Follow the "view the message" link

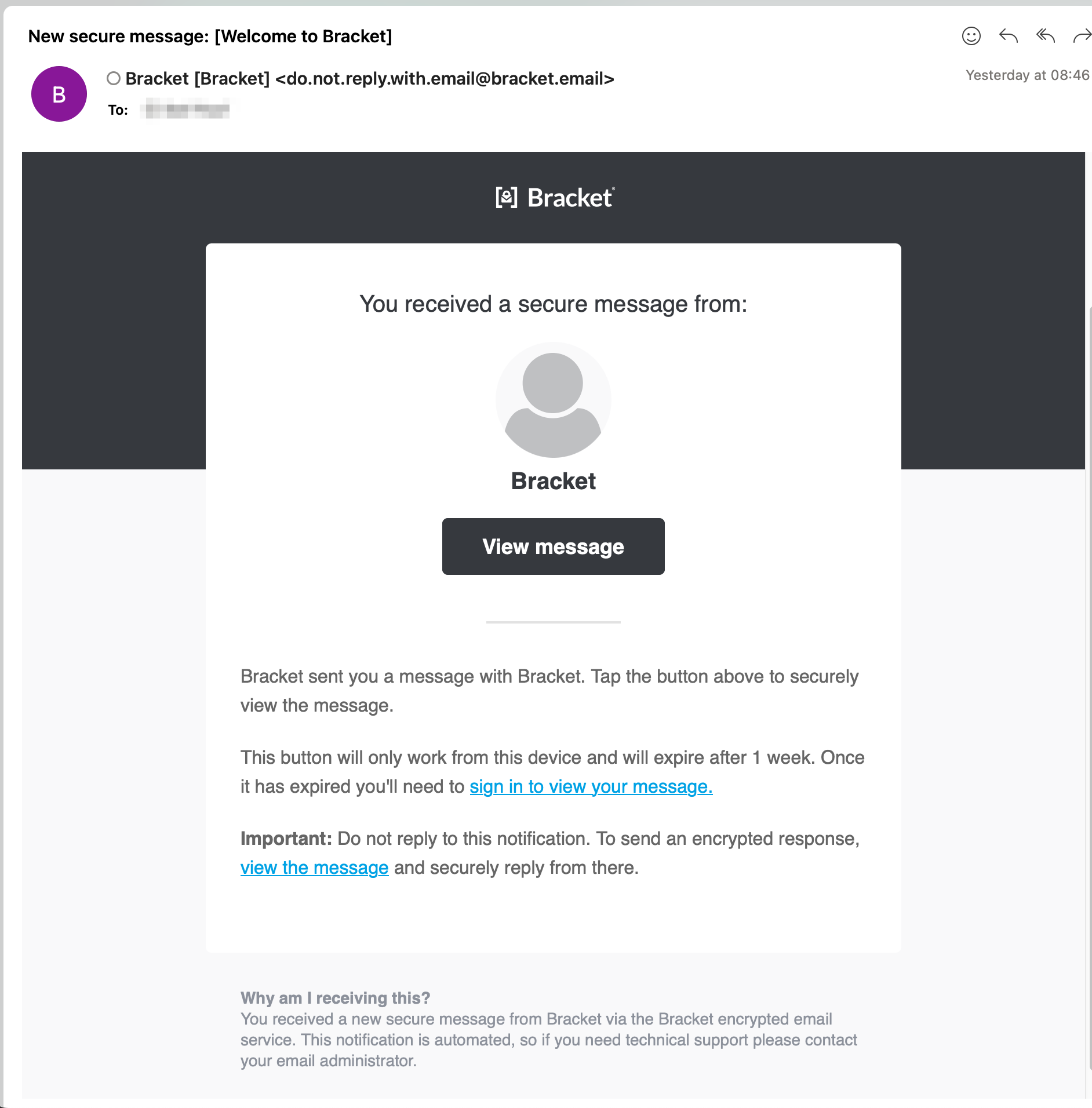click(314, 868)
